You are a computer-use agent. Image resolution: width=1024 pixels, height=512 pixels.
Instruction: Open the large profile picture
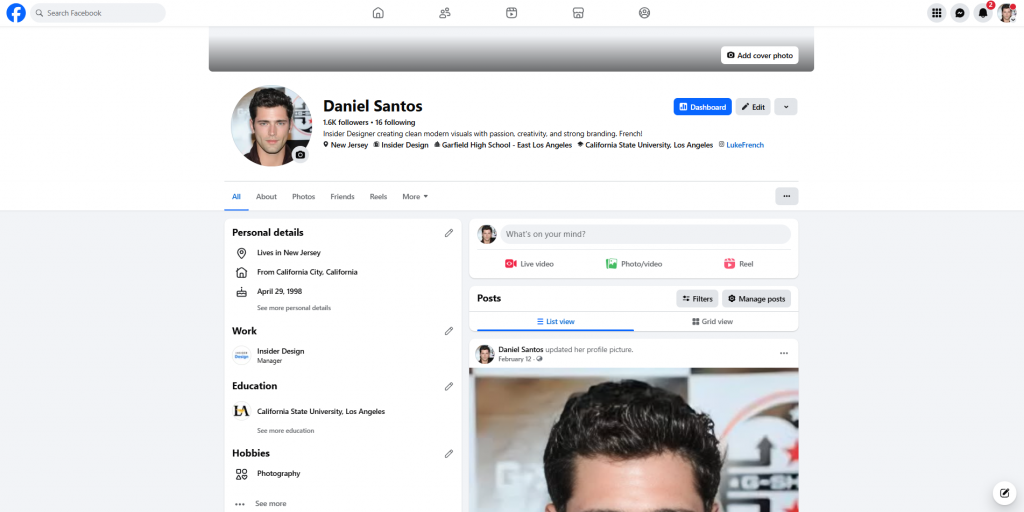[271, 126]
